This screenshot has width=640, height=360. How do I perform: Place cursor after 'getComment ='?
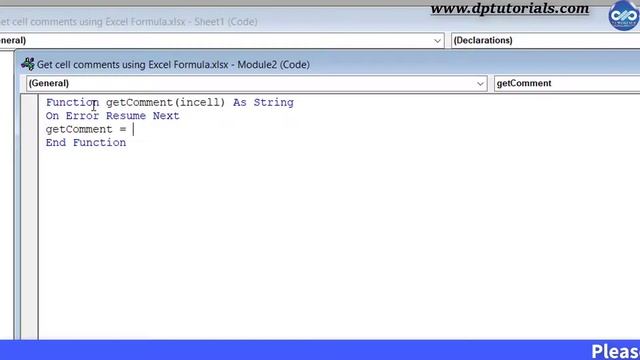(x=133, y=129)
